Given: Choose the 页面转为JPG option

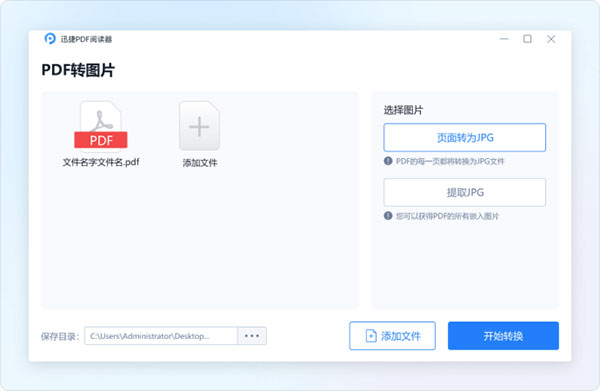Looking at the screenshot, I should (x=465, y=137).
